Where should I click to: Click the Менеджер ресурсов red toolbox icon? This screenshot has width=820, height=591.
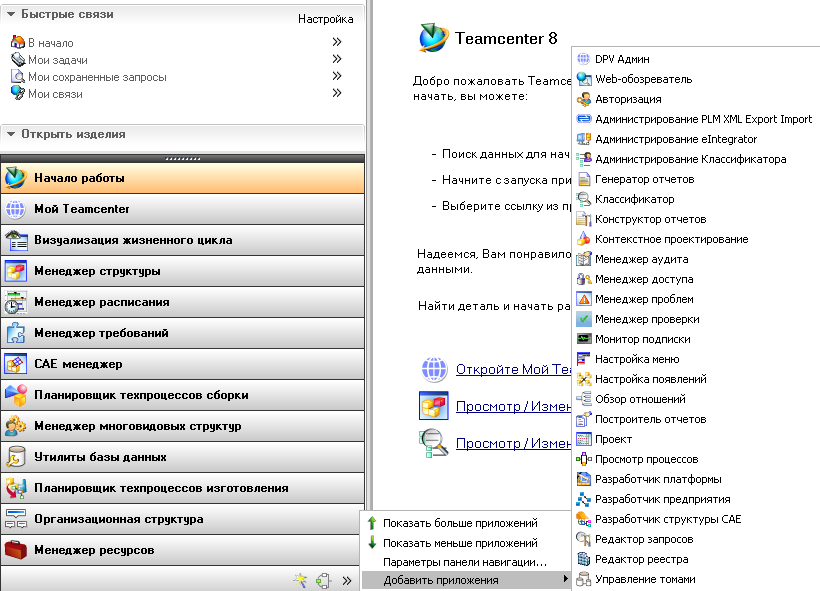tap(16, 550)
